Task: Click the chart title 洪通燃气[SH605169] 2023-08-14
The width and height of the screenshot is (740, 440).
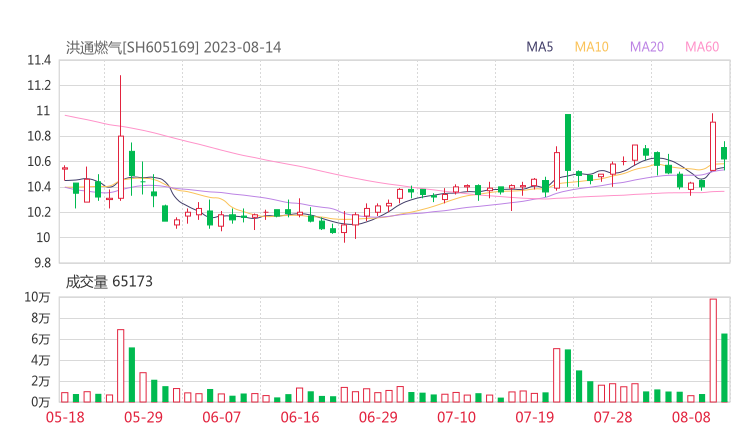Action: point(173,47)
